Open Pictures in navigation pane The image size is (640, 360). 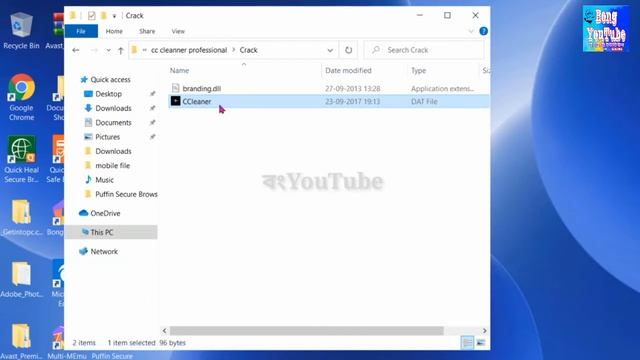[x=107, y=137]
